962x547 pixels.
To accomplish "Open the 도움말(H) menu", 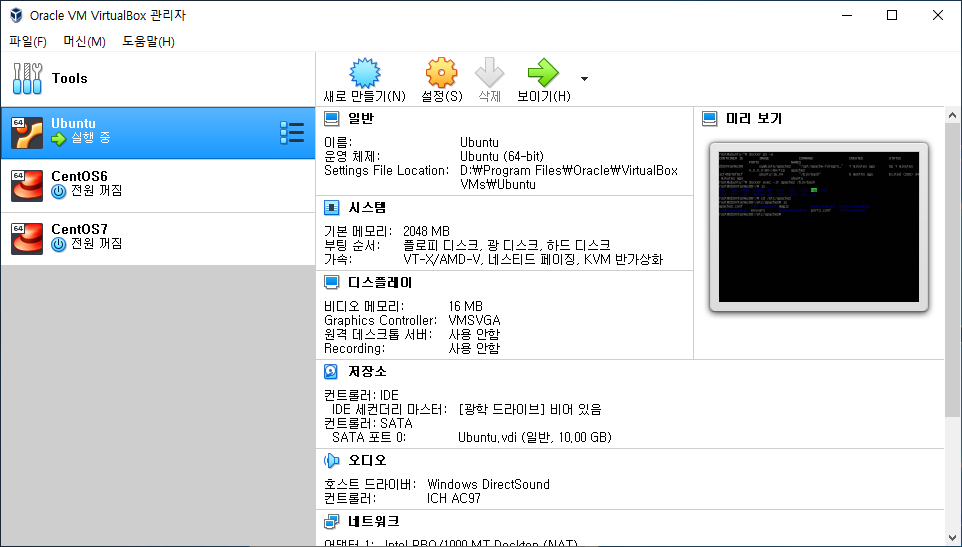I will point(148,41).
